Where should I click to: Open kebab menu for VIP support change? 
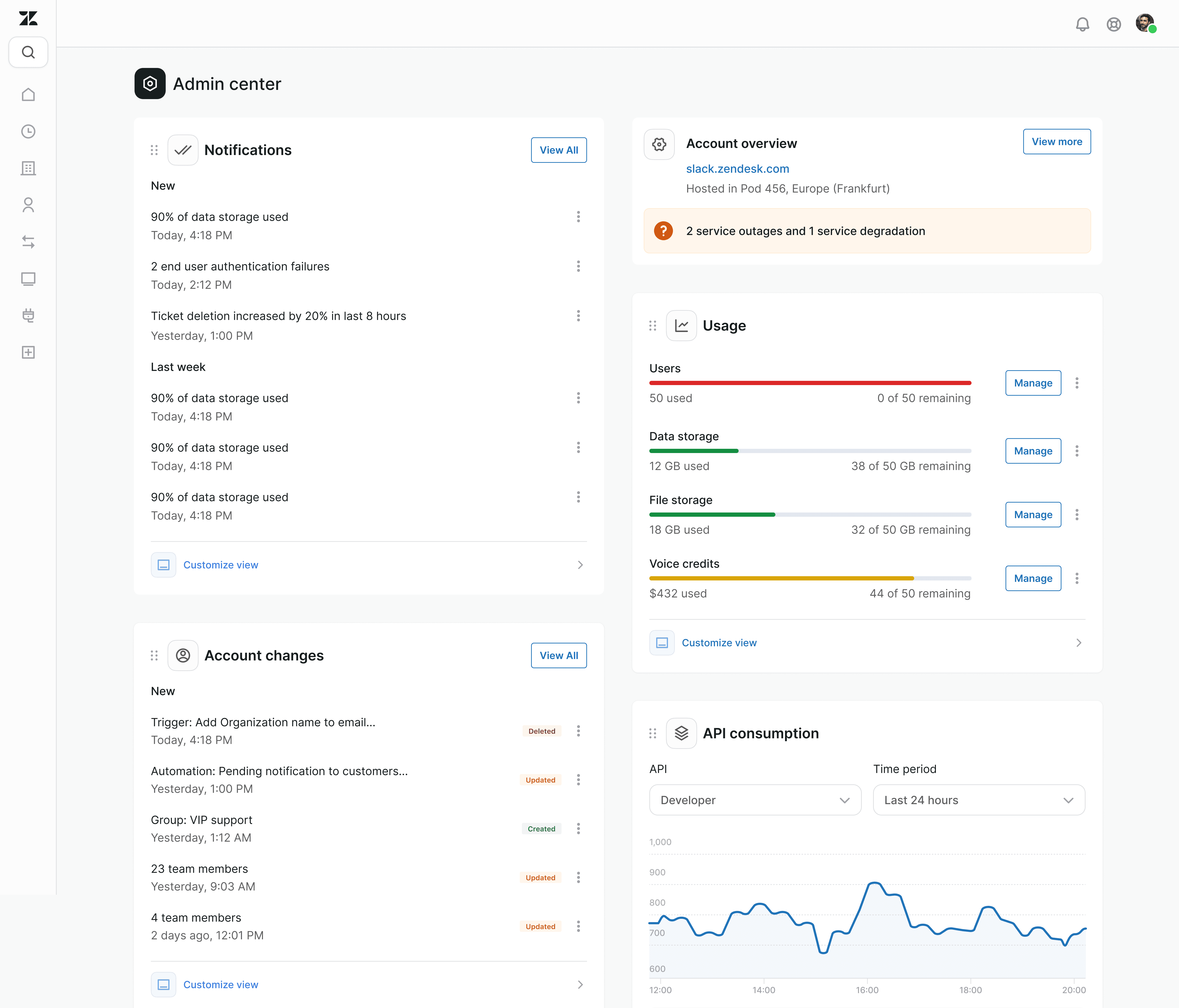tap(578, 829)
